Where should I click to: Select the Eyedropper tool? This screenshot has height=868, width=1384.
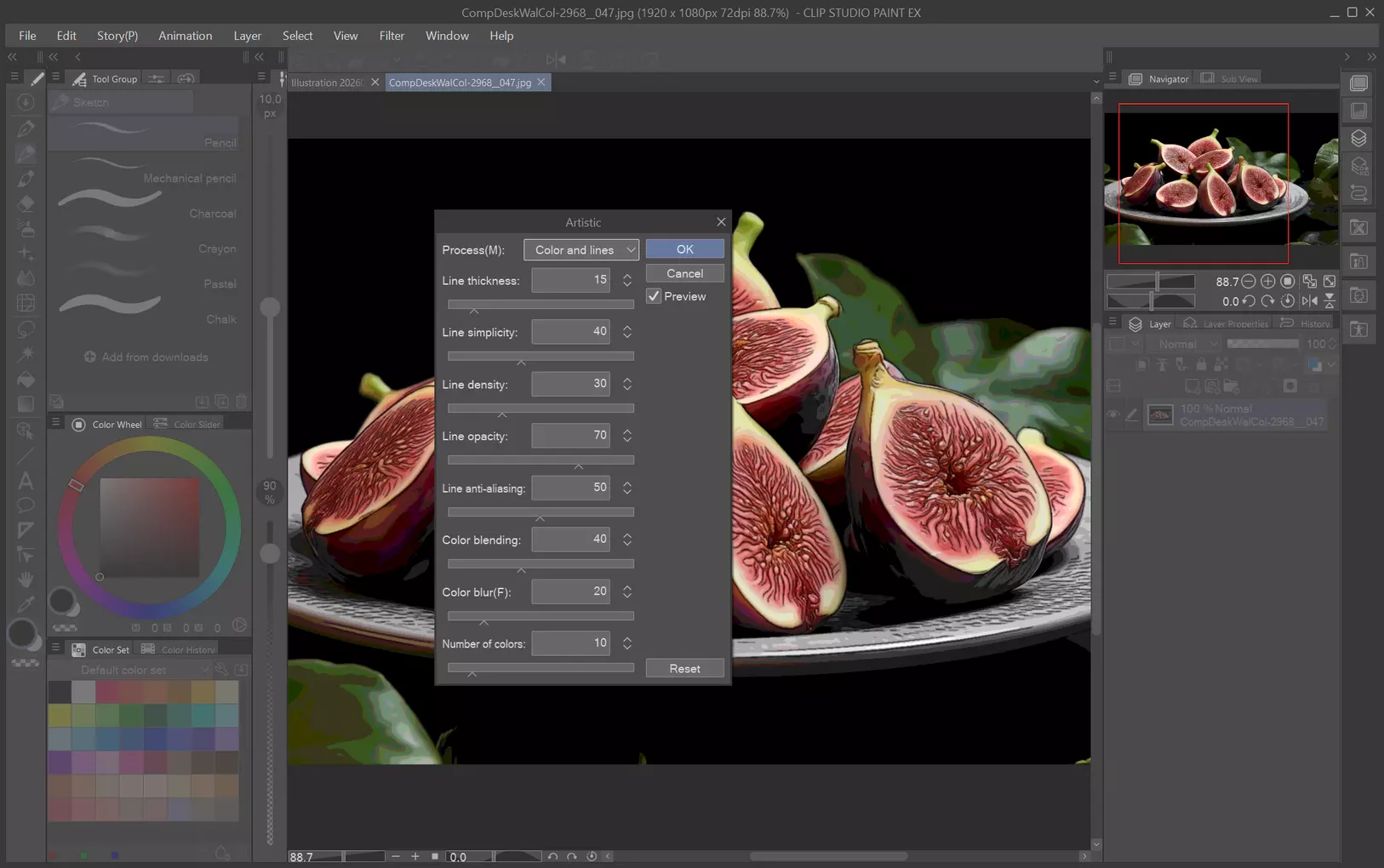coord(26,604)
